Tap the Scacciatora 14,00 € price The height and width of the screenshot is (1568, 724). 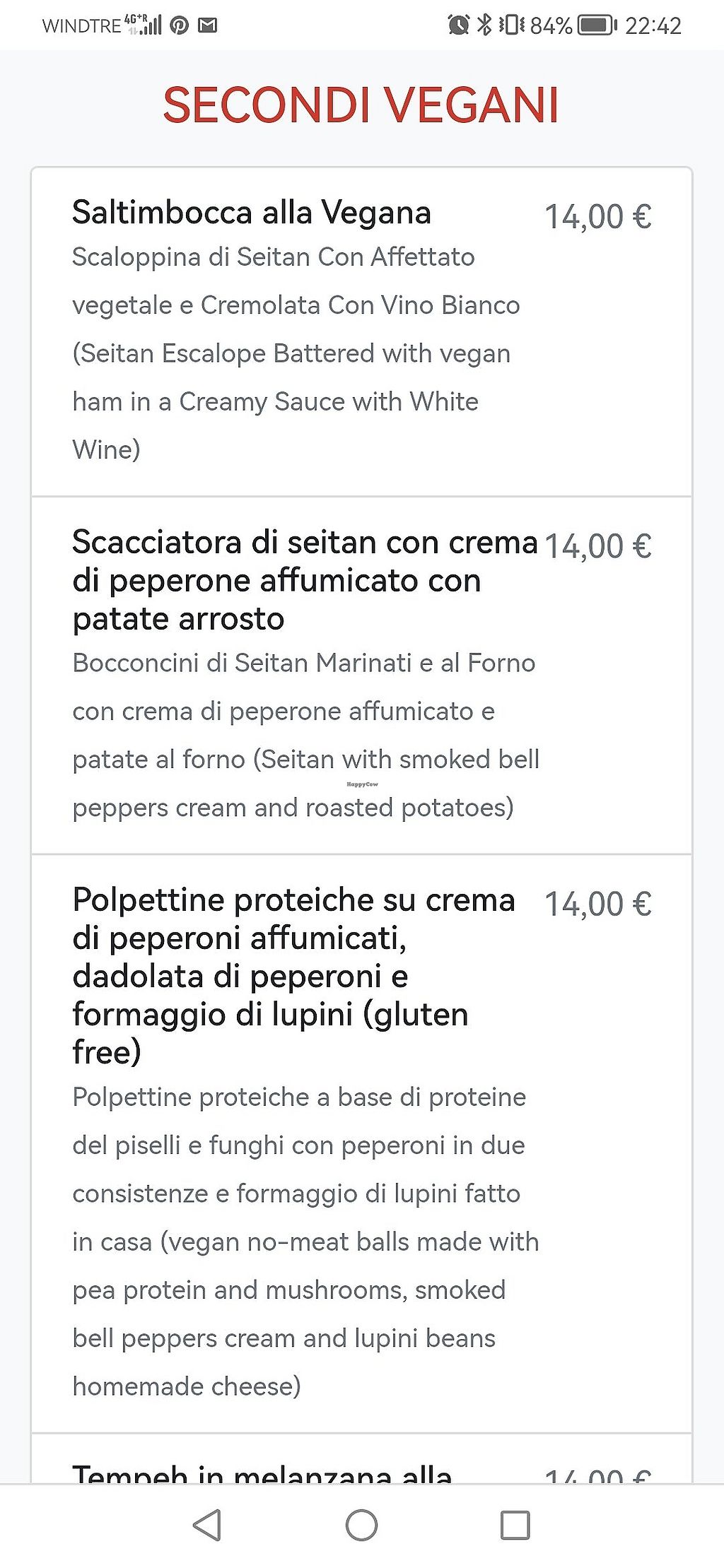pyautogui.click(x=597, y=546)
